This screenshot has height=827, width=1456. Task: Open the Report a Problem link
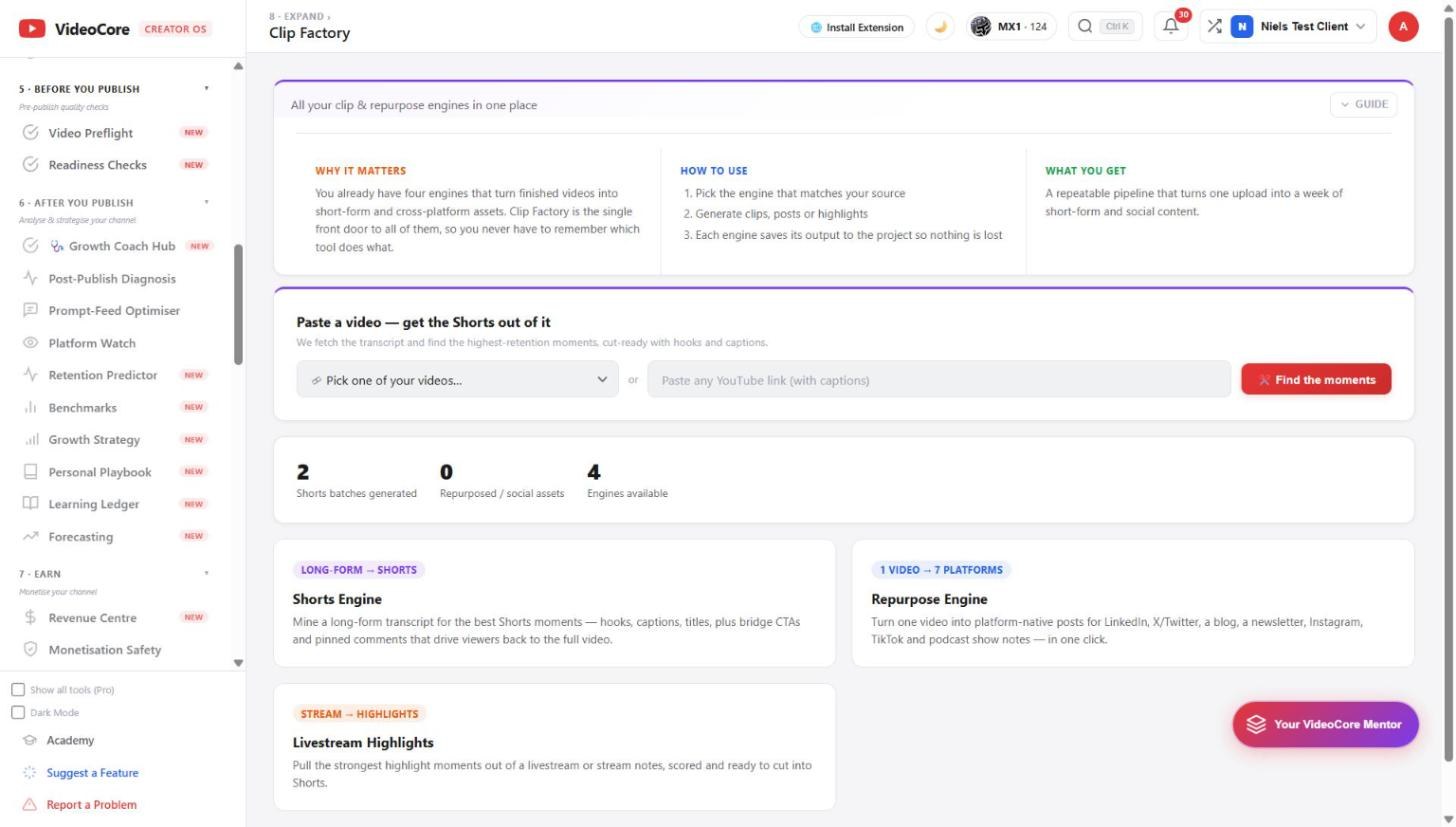(x=91, y=805)
